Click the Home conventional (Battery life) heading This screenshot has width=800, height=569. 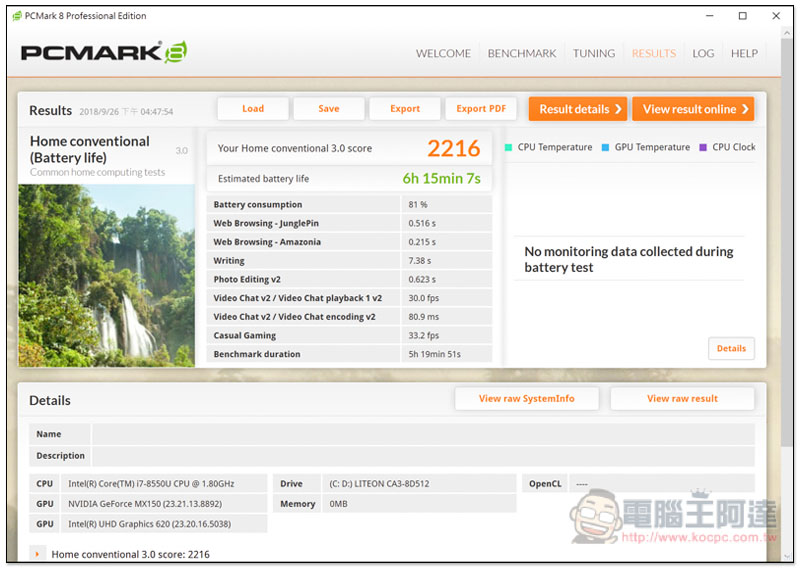(x=90, y=150)
